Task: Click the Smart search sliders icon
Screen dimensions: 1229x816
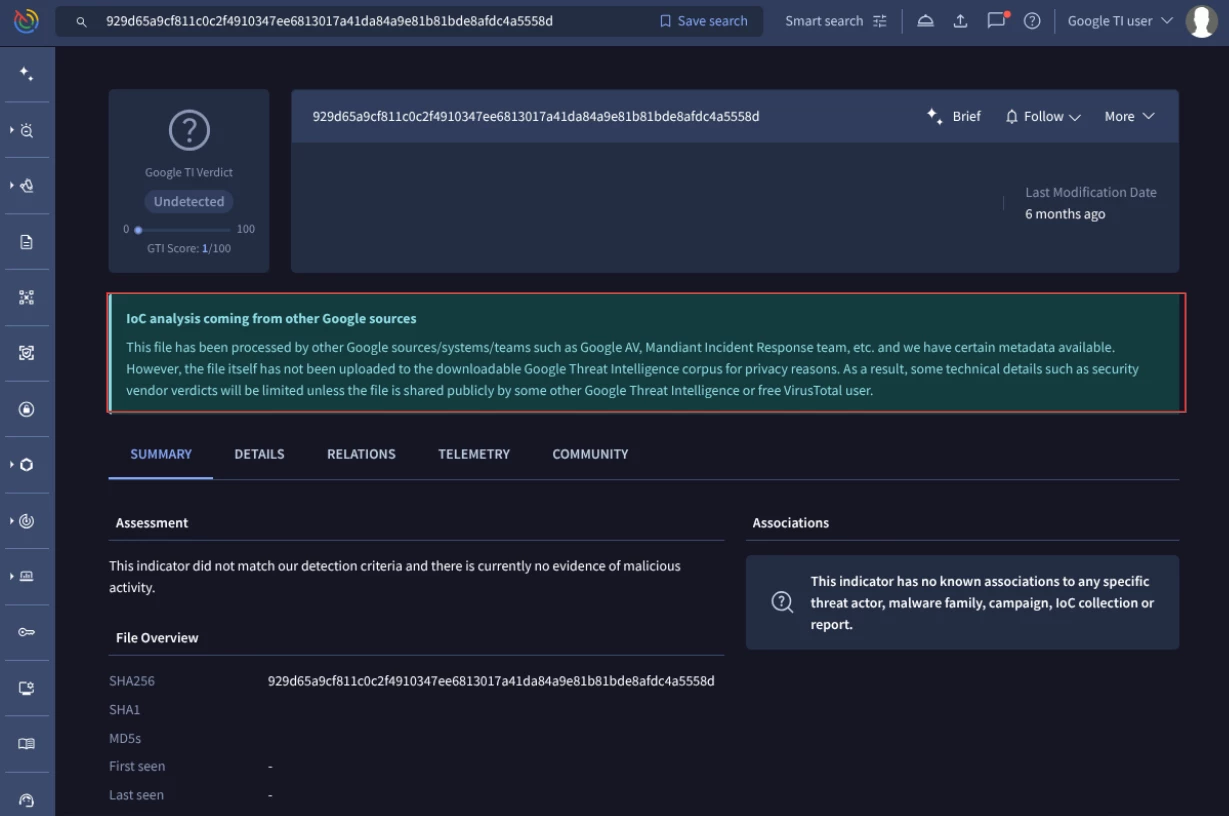Action: [x=880, y=21]
